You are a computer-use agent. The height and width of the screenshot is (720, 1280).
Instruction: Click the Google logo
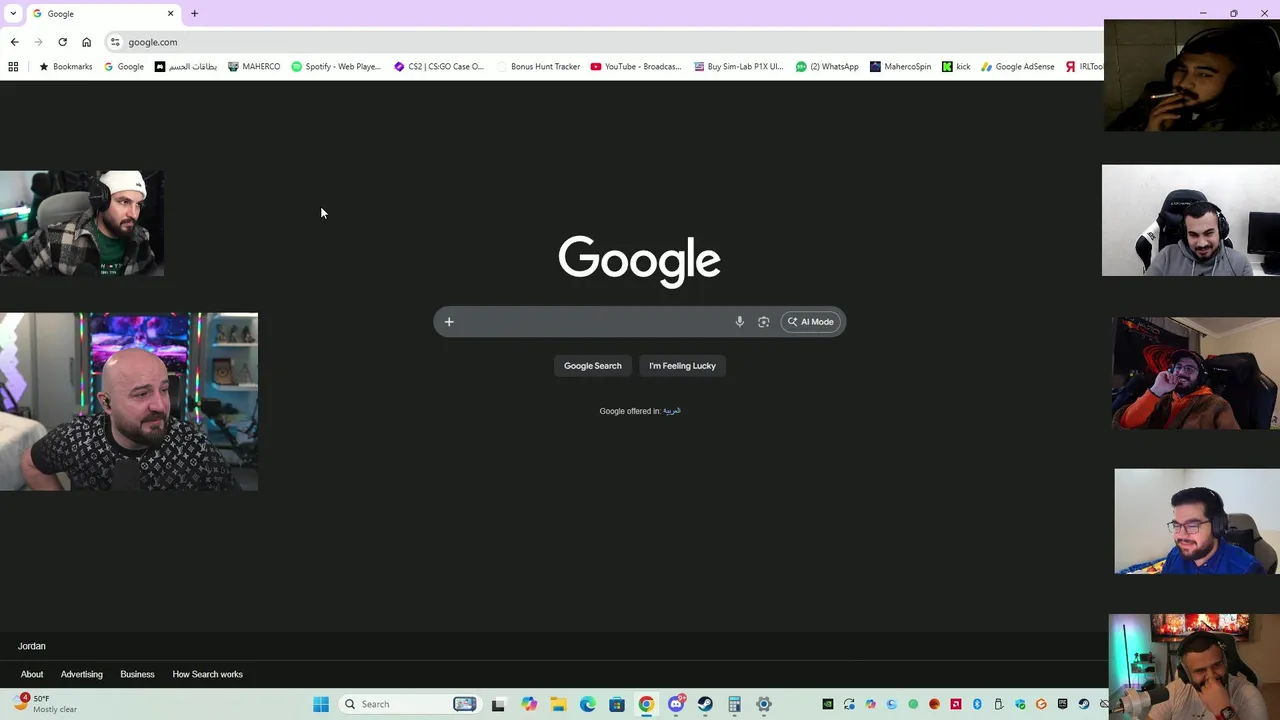[640, 261]
